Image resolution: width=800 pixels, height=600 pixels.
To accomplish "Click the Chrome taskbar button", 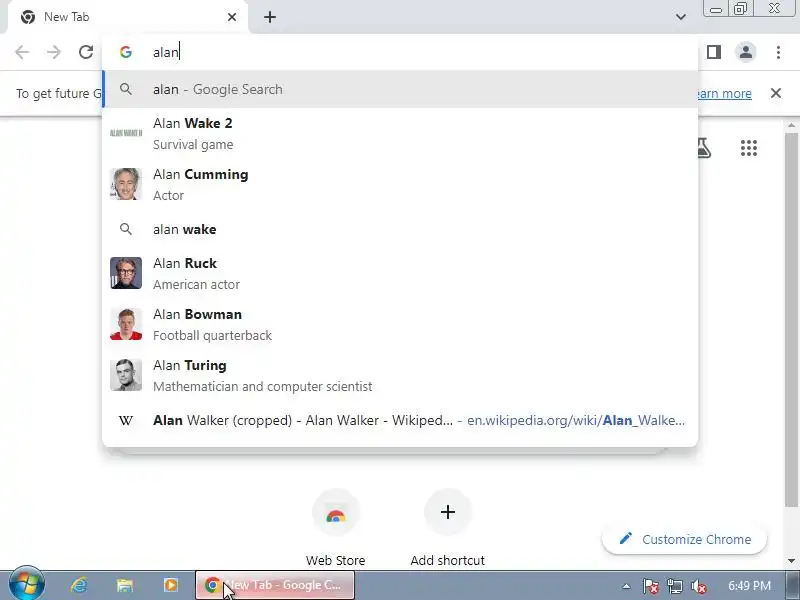I will click(x=275, y=585).
